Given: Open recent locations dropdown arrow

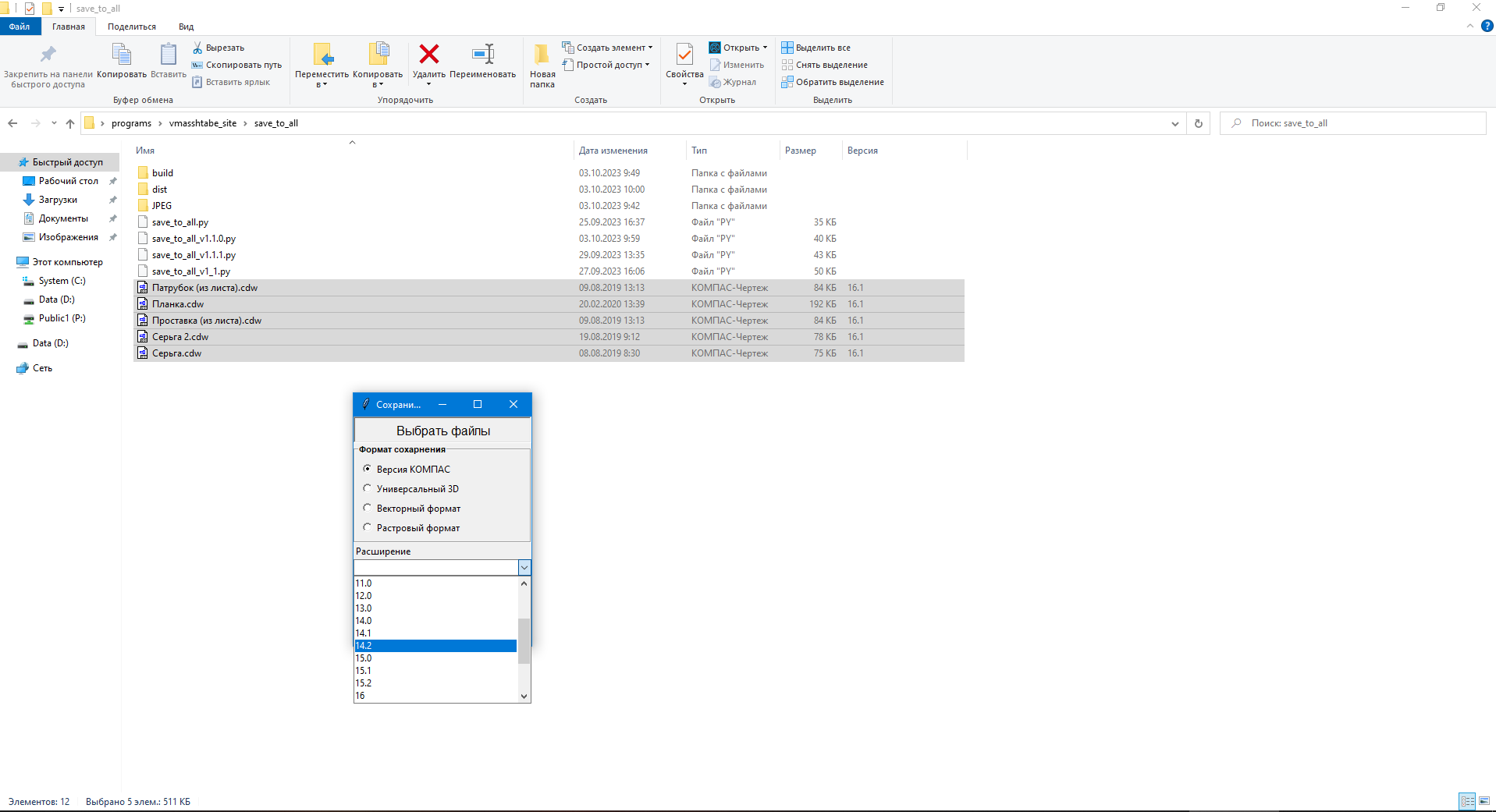Looking at the screenshot, I should [54, 123].
